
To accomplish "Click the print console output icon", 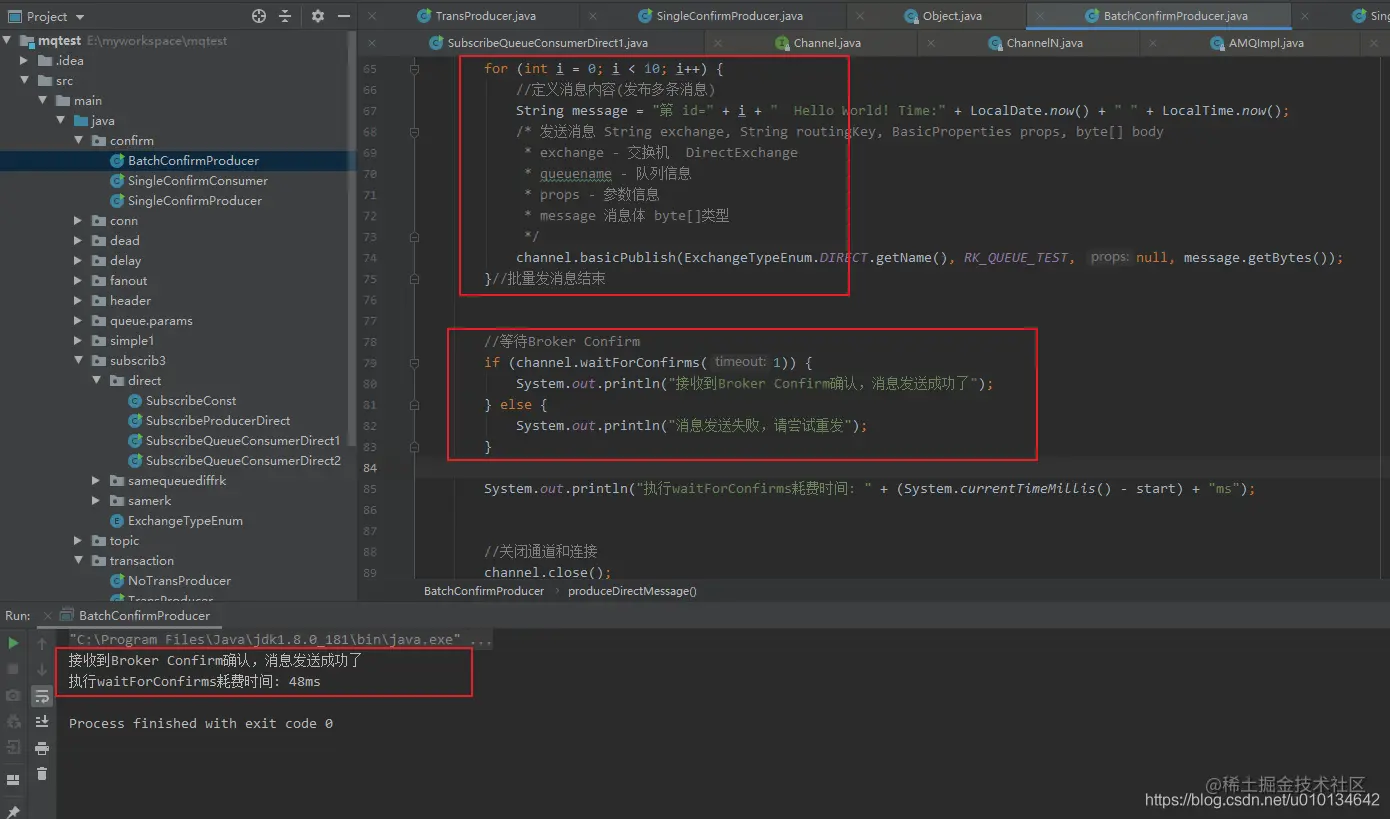I will (x=42, y=747).
